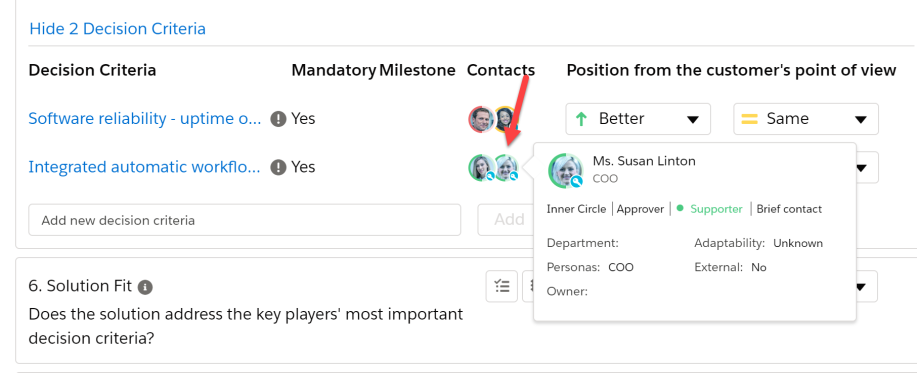Click the Add new decision criteria field
This screenshot has height=373, width=917.
tap(244, 220)
